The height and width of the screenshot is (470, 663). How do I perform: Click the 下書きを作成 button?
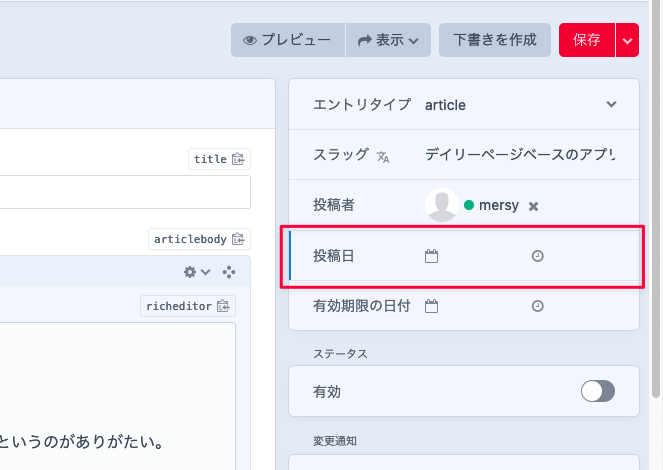[494, 40]
